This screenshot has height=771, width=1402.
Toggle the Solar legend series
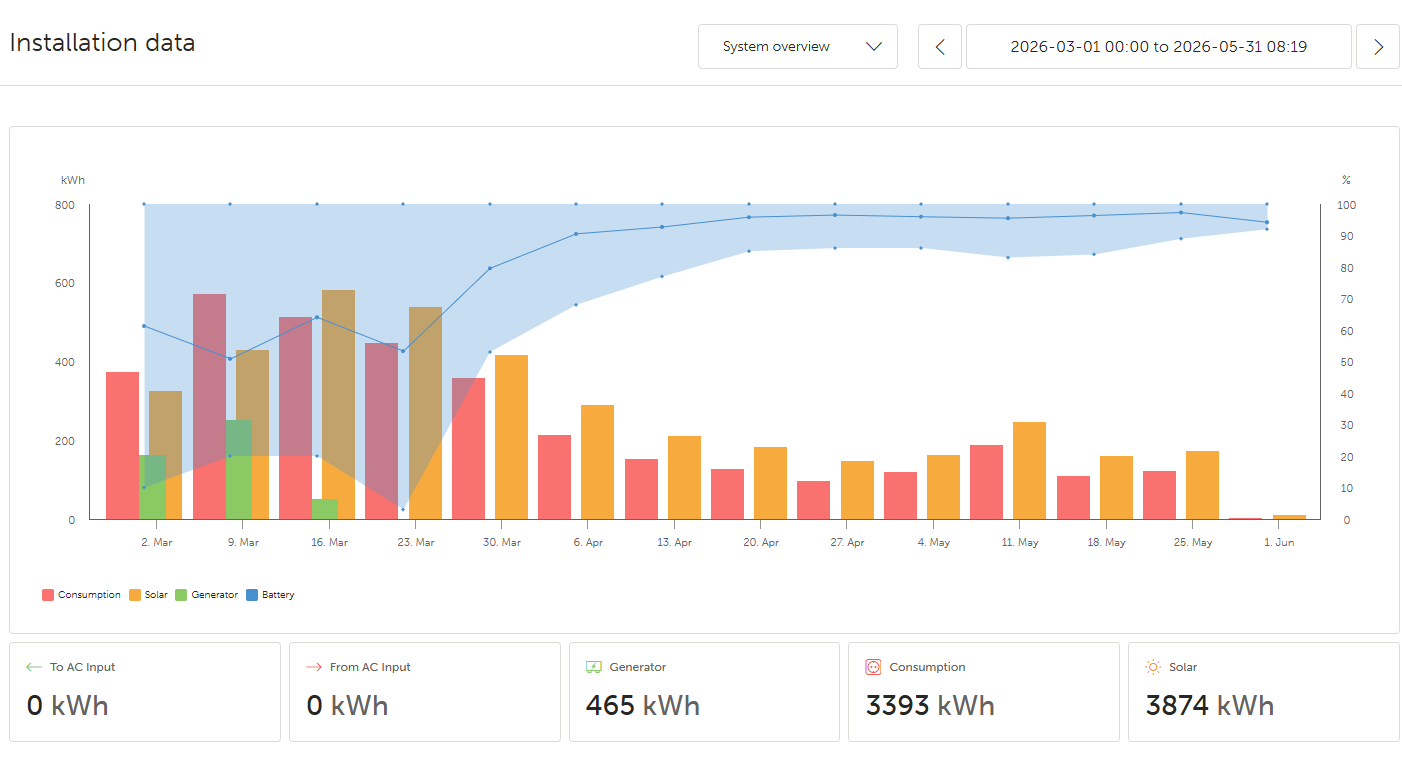point(148,595)
